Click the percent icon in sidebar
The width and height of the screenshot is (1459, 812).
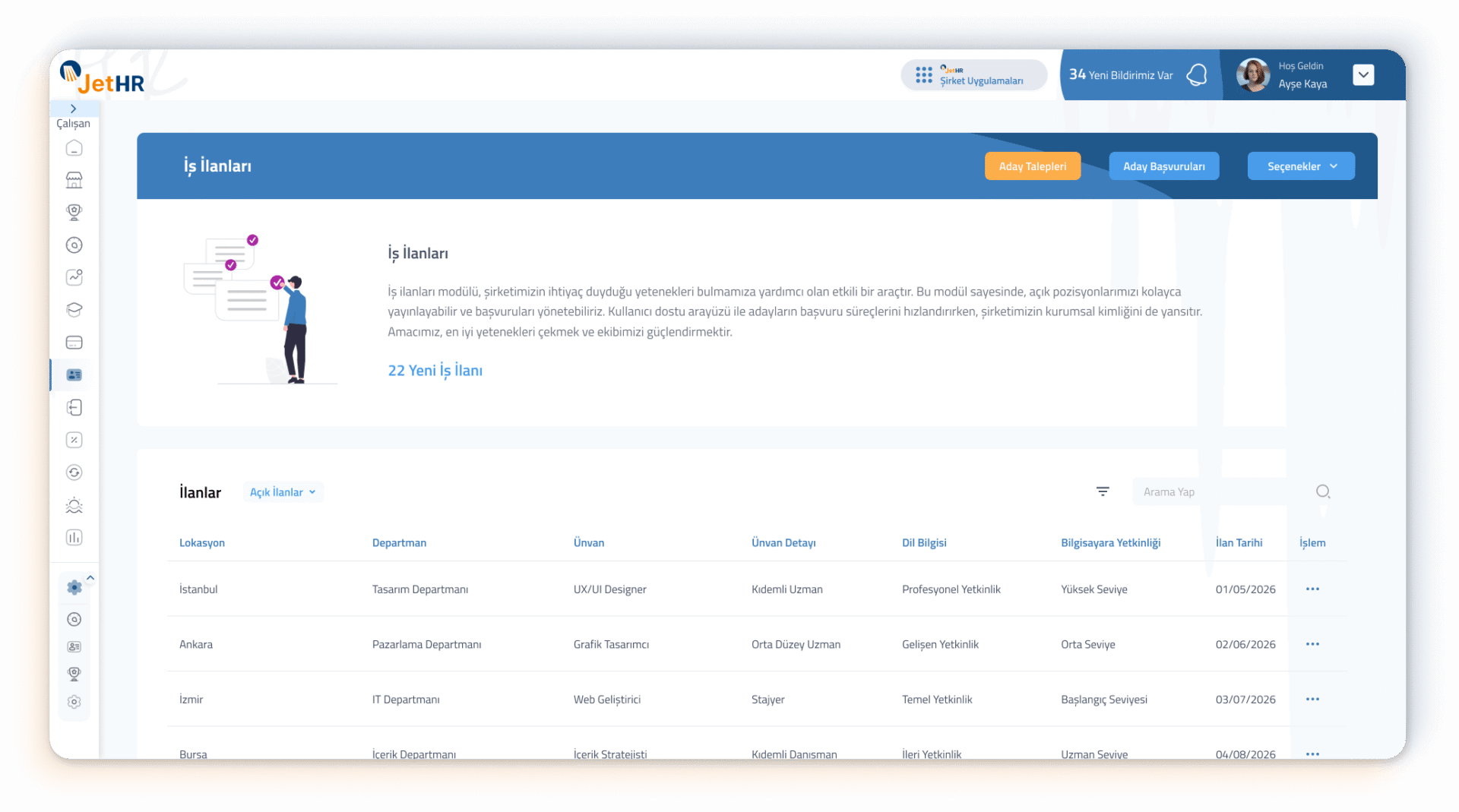[74, 440]
